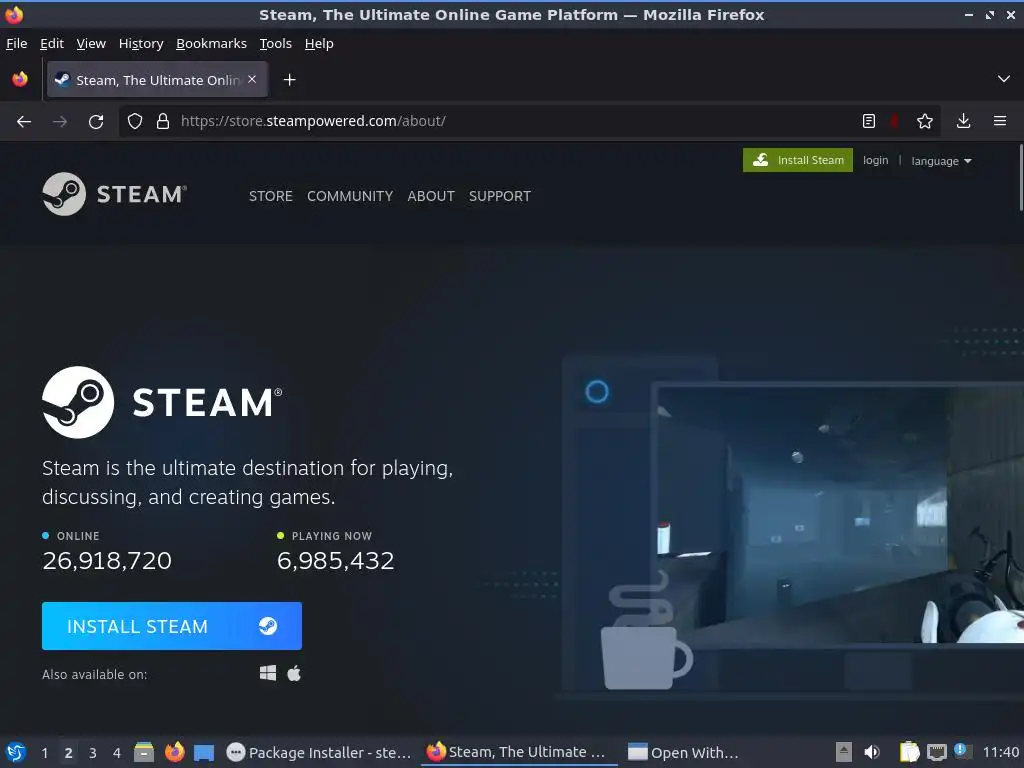This screenshot has height=768, width=1024.
Task: Go back using the browser back arrow
Action: point(24,121)
